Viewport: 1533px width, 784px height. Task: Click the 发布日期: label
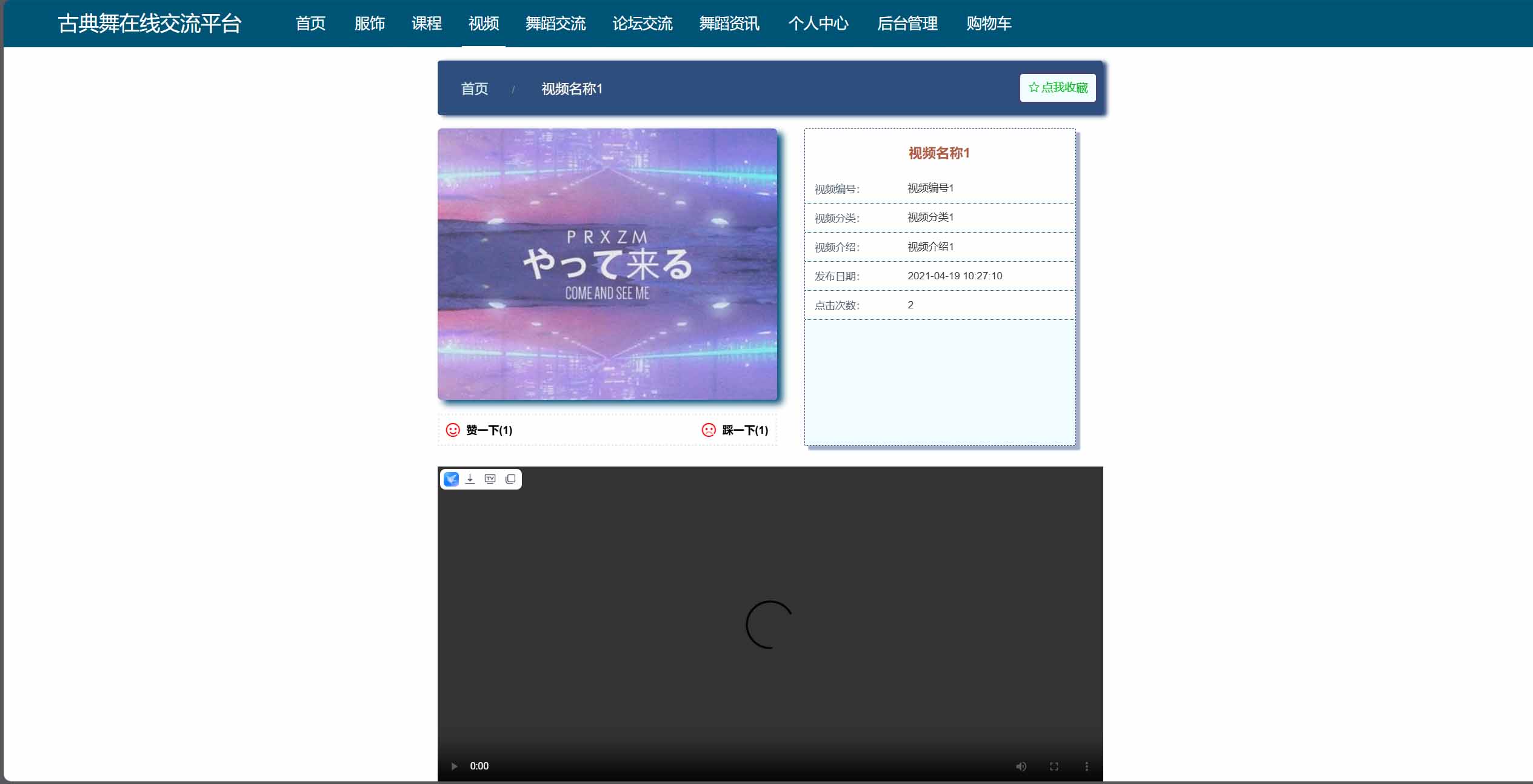[837, 276]
